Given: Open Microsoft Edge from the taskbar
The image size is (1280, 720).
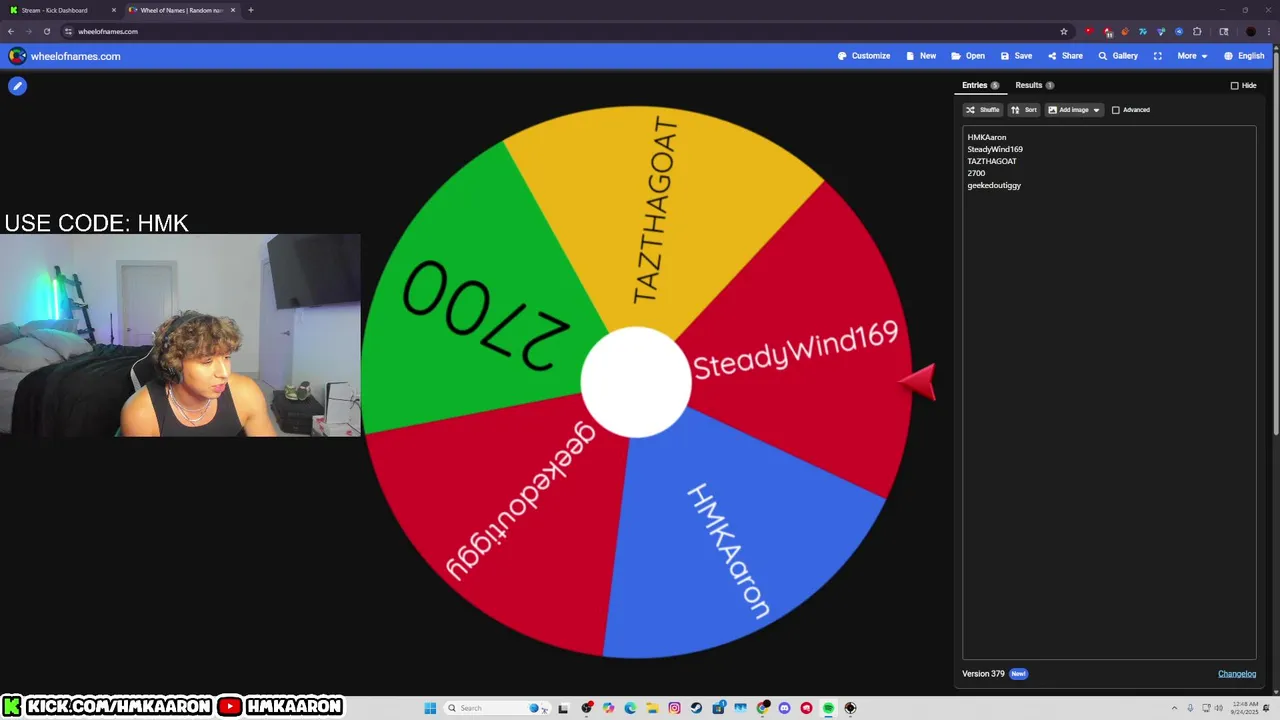Looking at the screenshot, I should (x=630, y=708).
